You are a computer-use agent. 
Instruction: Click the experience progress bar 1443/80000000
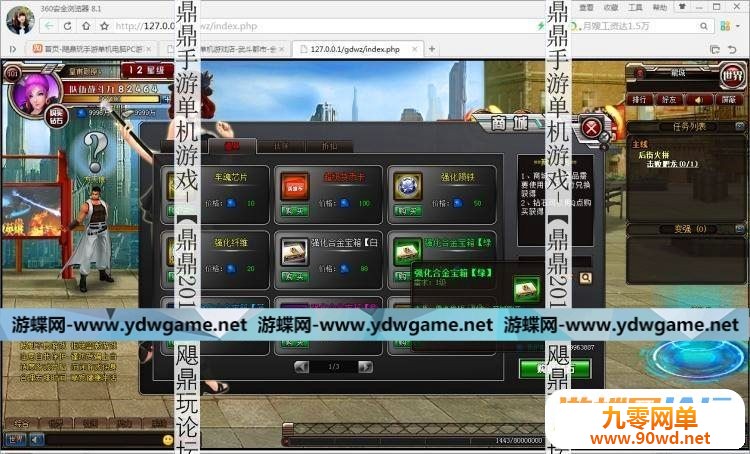click(414, 440)
